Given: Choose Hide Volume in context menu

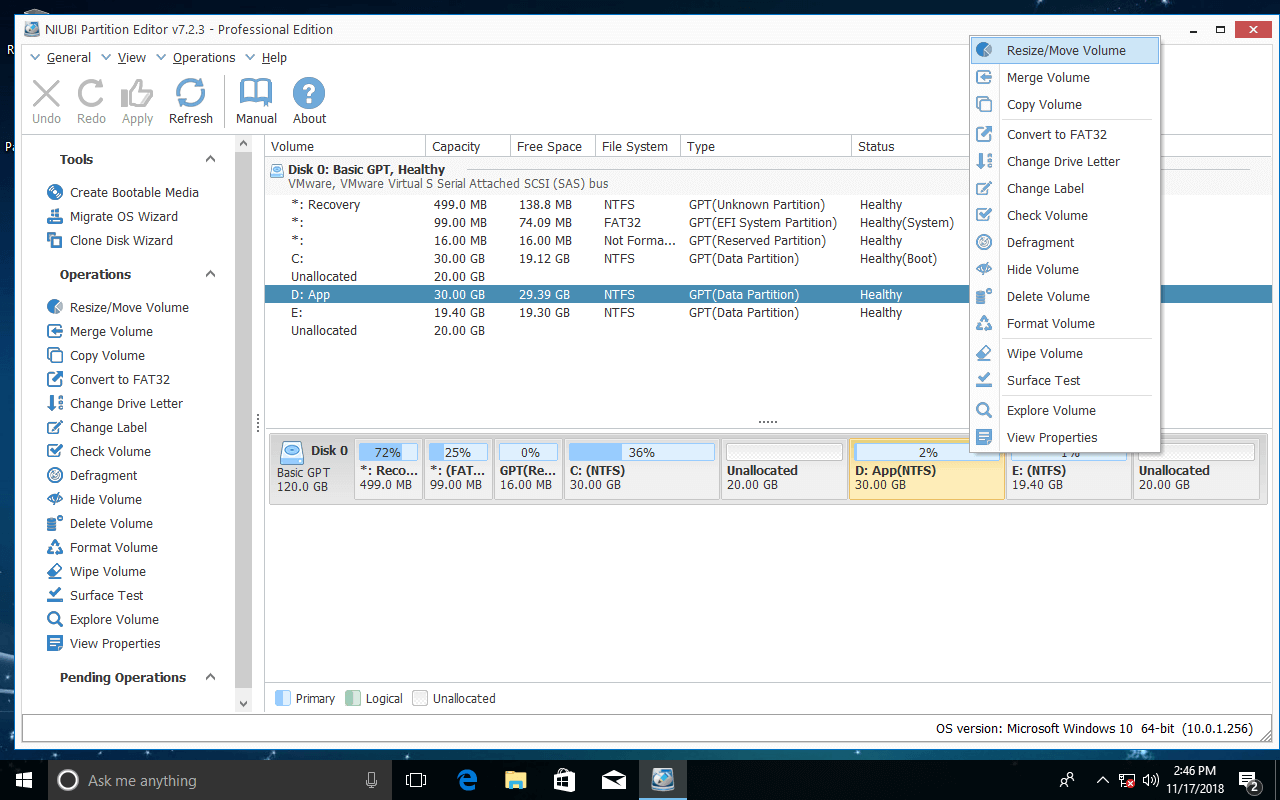Looking at the screenshot, I should tap(1065, 269).
